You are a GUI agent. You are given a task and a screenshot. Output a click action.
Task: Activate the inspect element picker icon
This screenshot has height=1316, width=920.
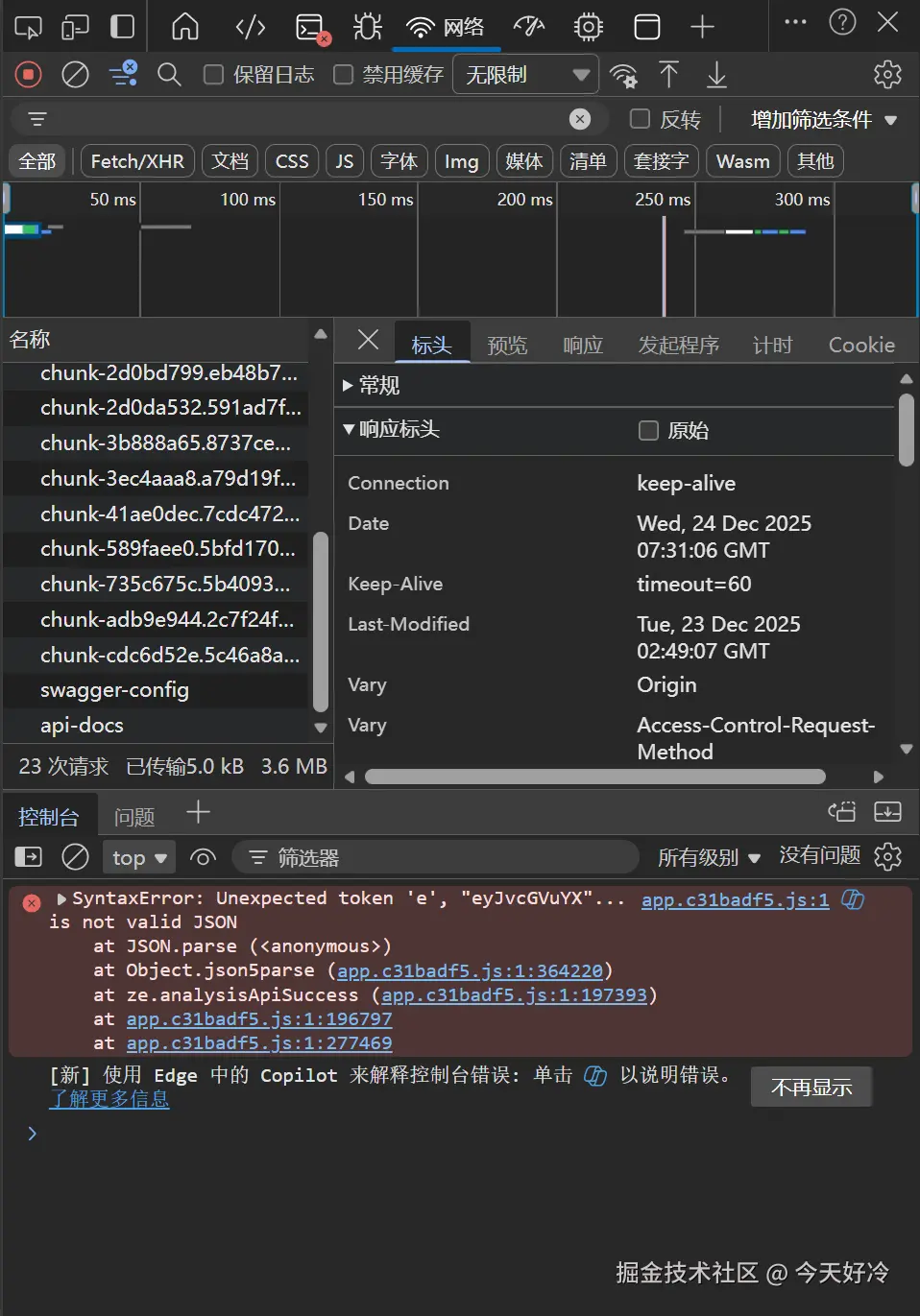[x=28, y=27]
